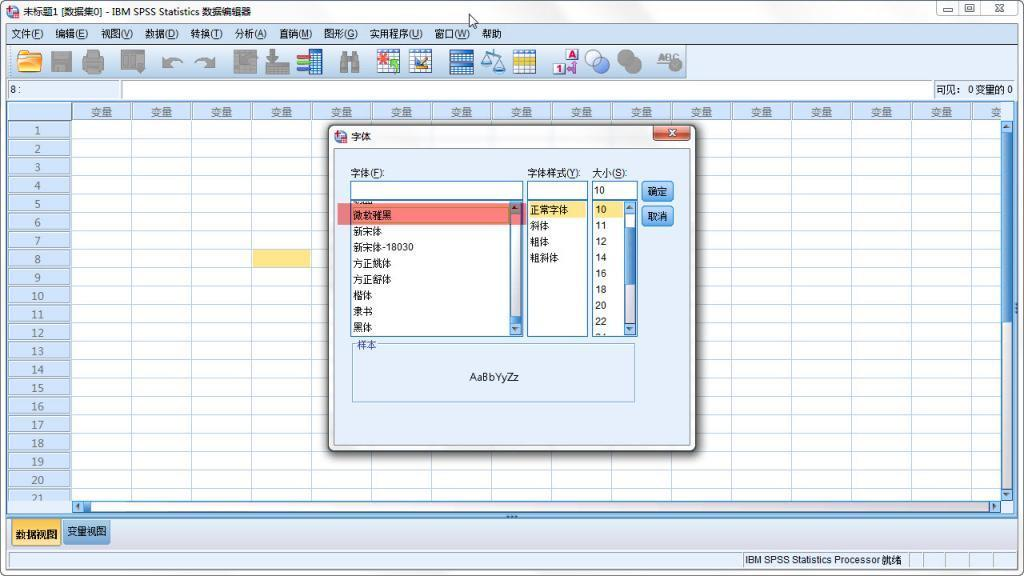Choose the 粗体 font style
This screenshot has width=1024, height=576.
557,242
